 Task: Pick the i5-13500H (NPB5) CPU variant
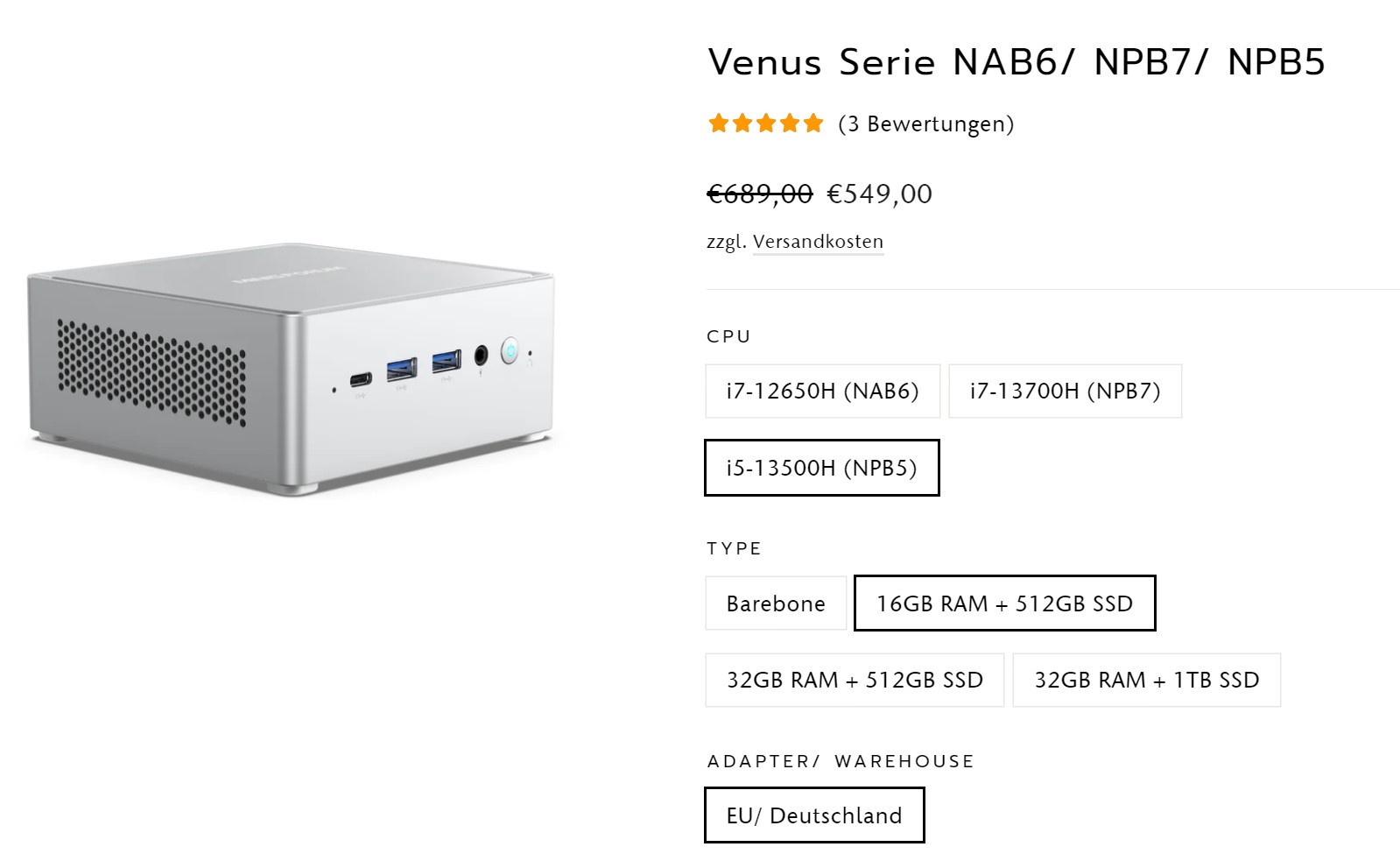pos(821,468)
